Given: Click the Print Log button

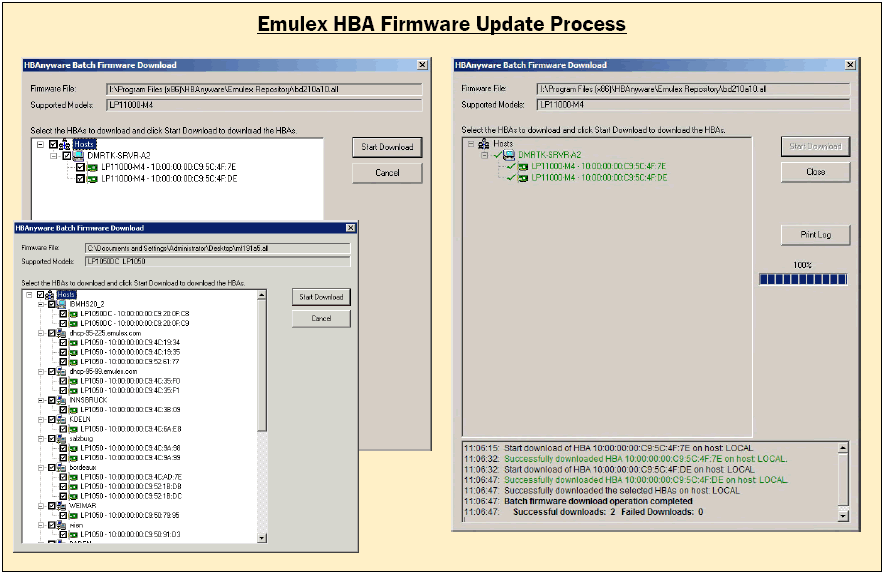Looking at the screenshot, I should [x=815, y=235].
